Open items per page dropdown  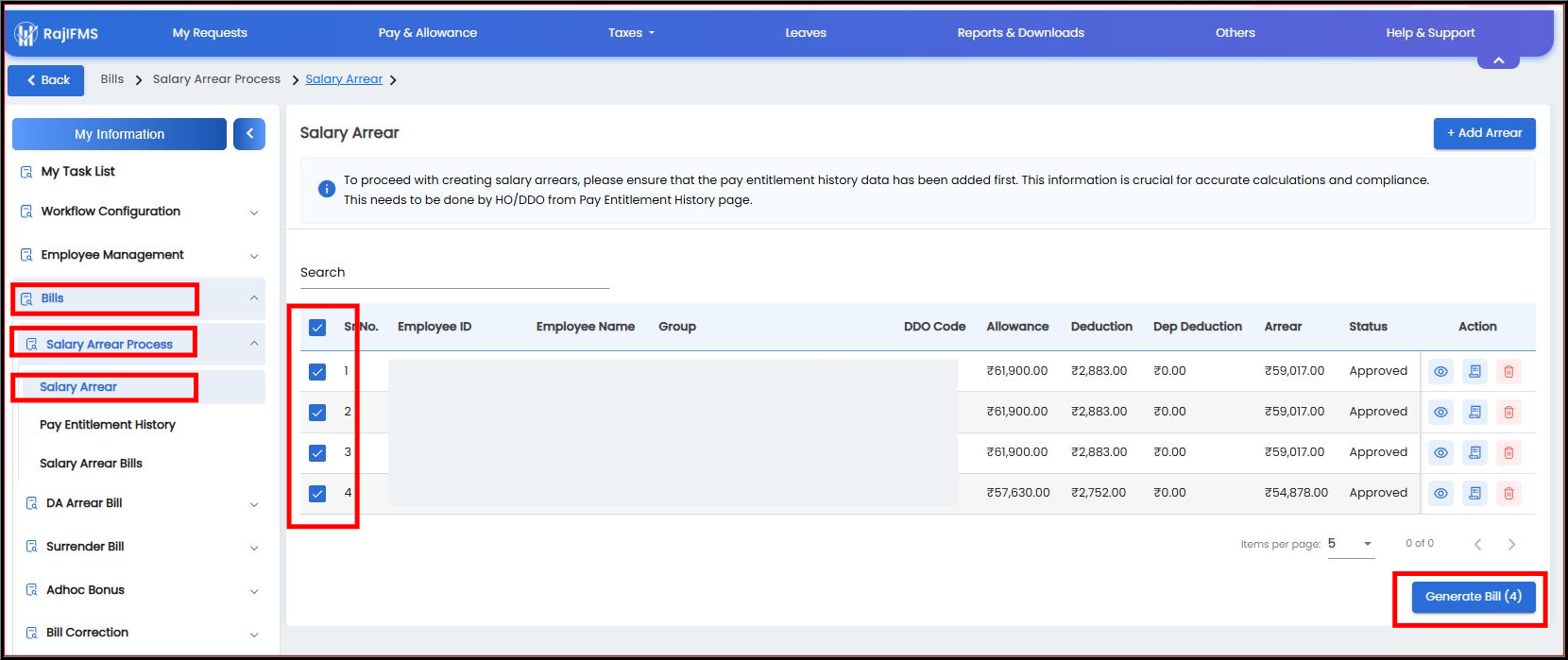pos(1351,544)
